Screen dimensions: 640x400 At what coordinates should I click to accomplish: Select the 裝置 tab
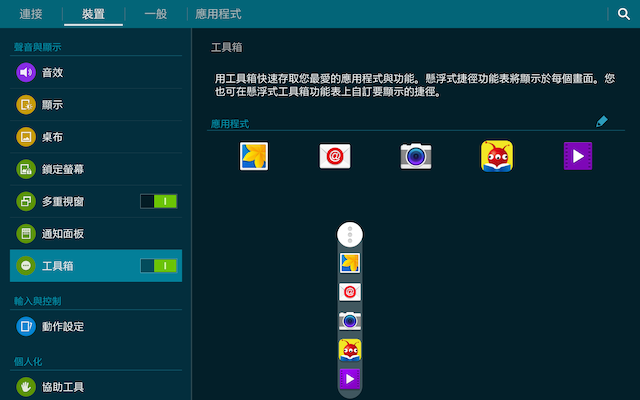coord(93,14)
